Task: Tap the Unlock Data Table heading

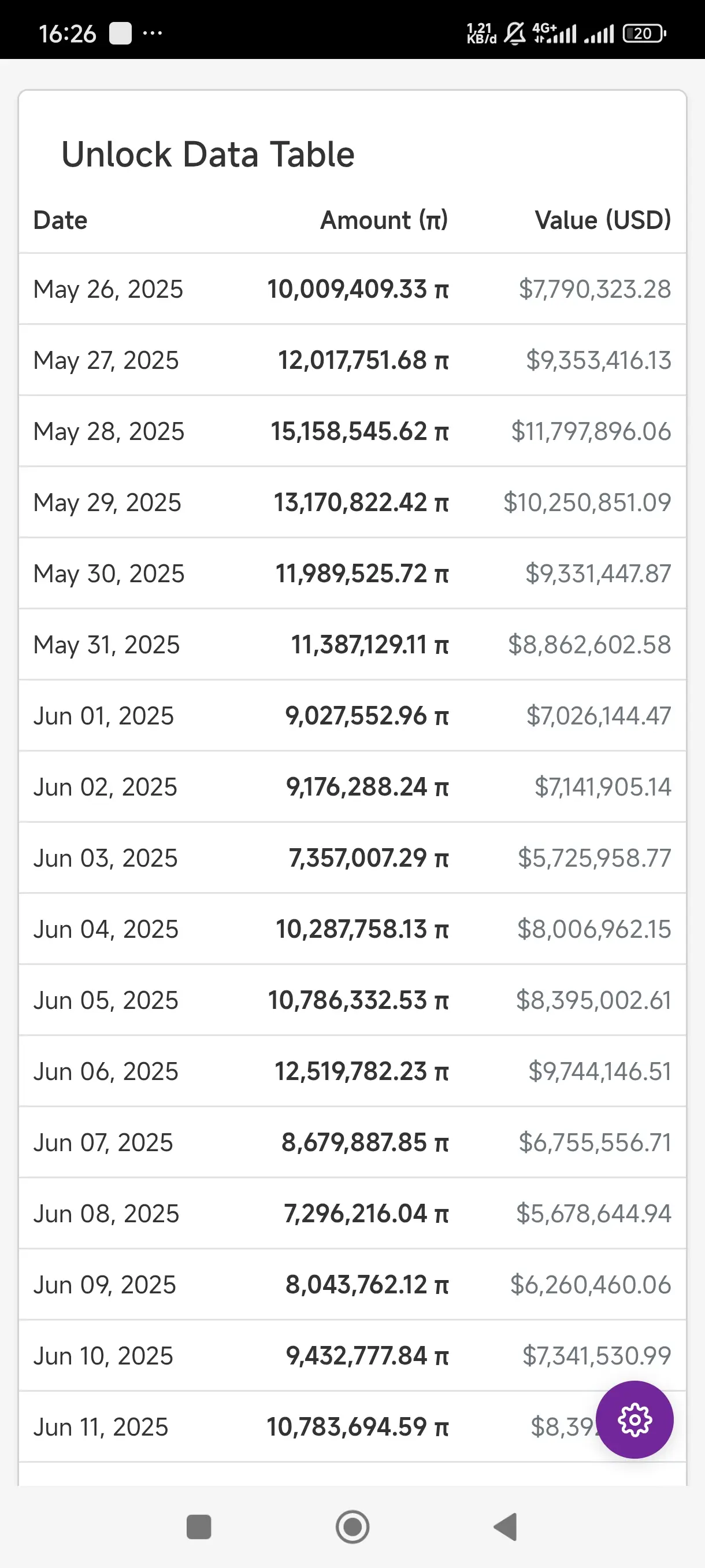Action: (208, 154)
